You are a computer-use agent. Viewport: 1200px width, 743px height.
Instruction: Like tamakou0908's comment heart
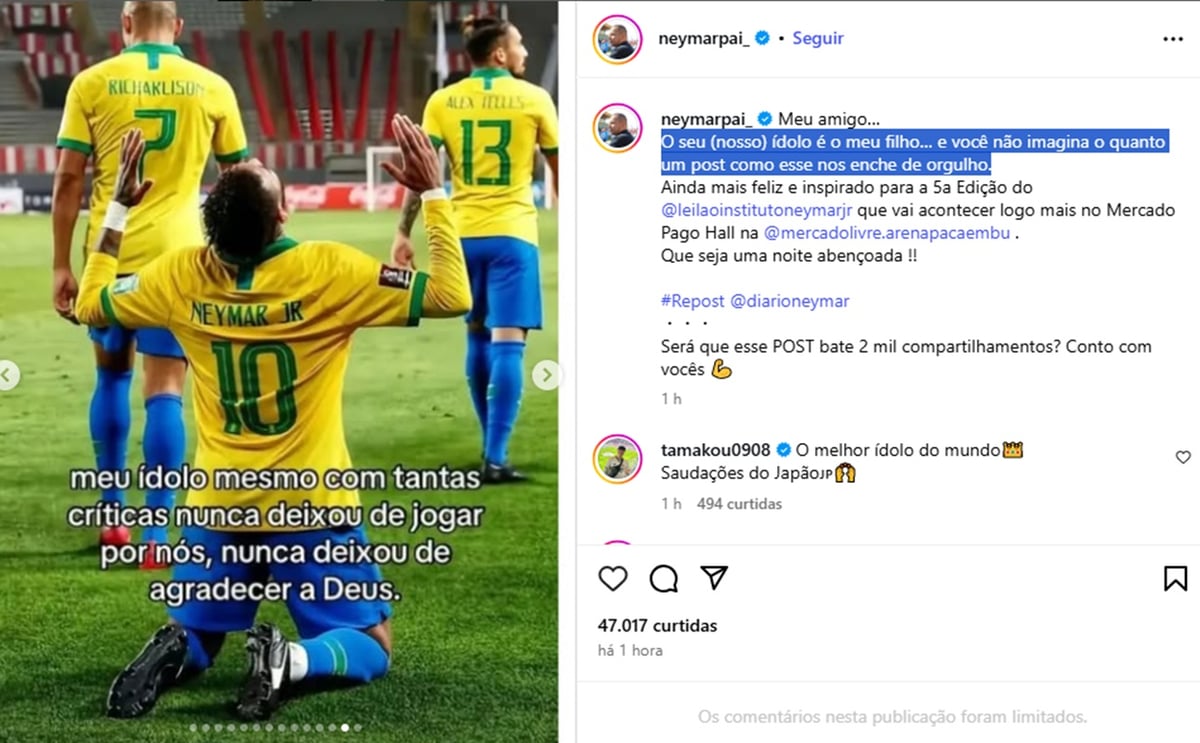coord(1183,457)
